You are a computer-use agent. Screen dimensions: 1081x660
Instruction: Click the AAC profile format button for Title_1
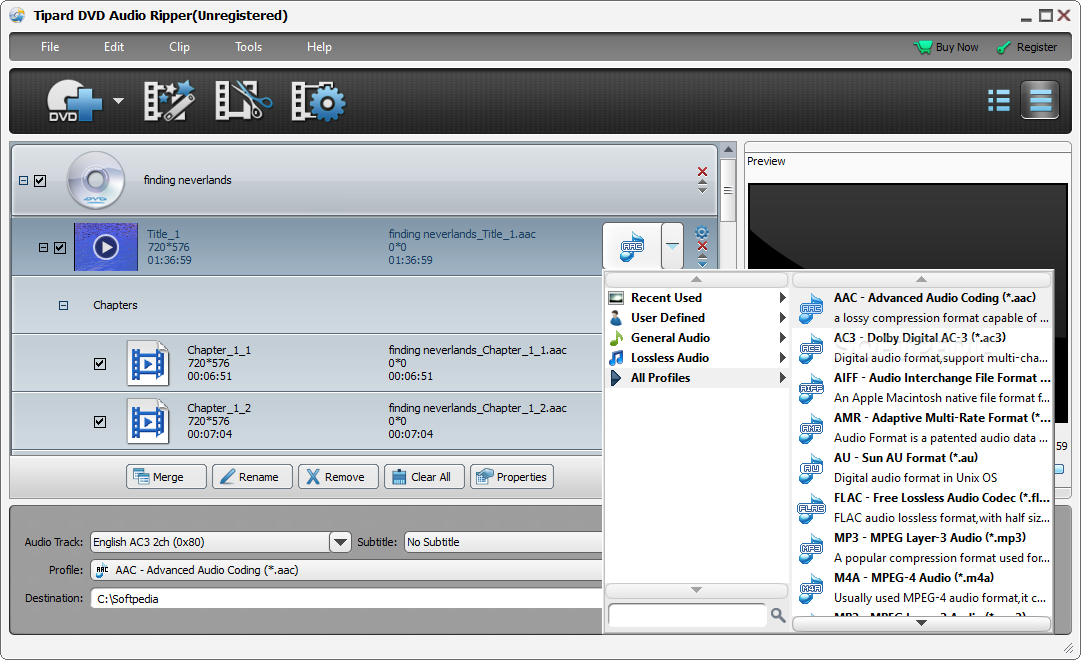click(x=632, y=246)
